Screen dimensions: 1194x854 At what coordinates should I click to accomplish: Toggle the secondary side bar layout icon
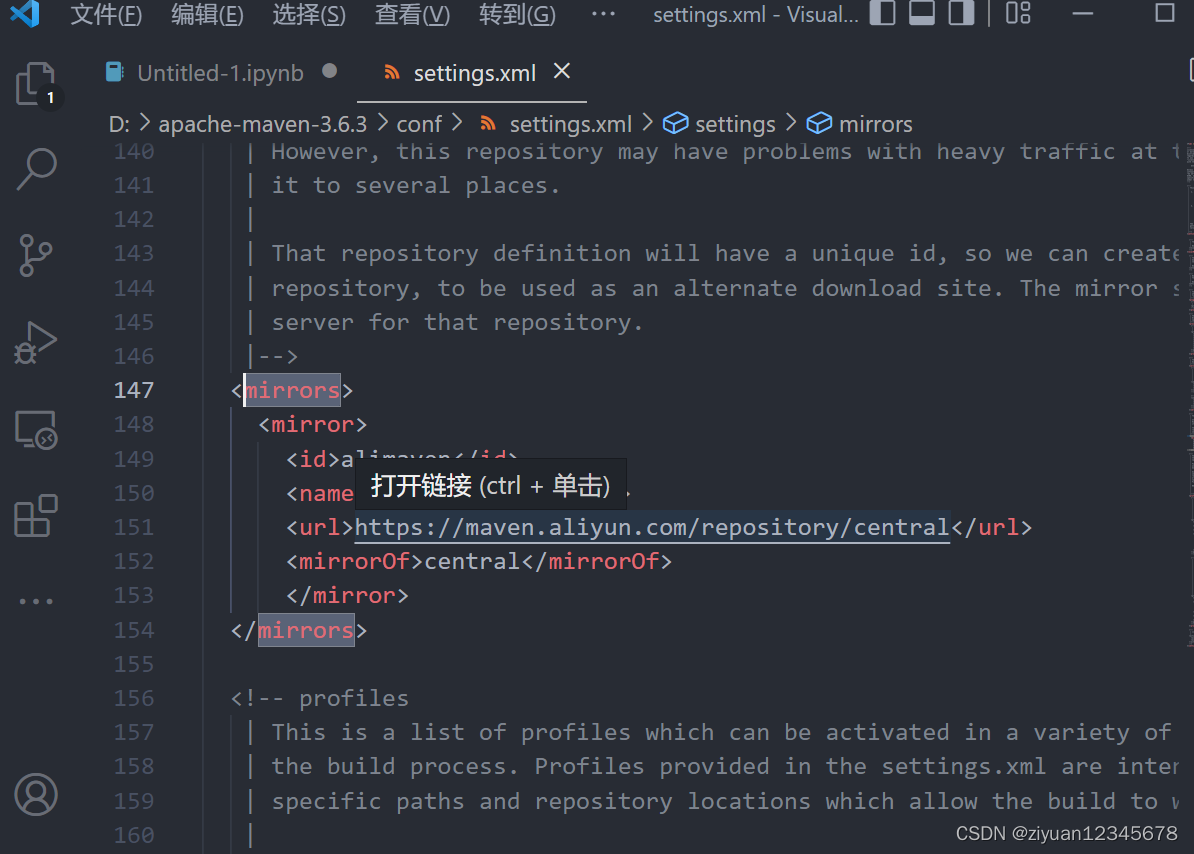[961, 13]
